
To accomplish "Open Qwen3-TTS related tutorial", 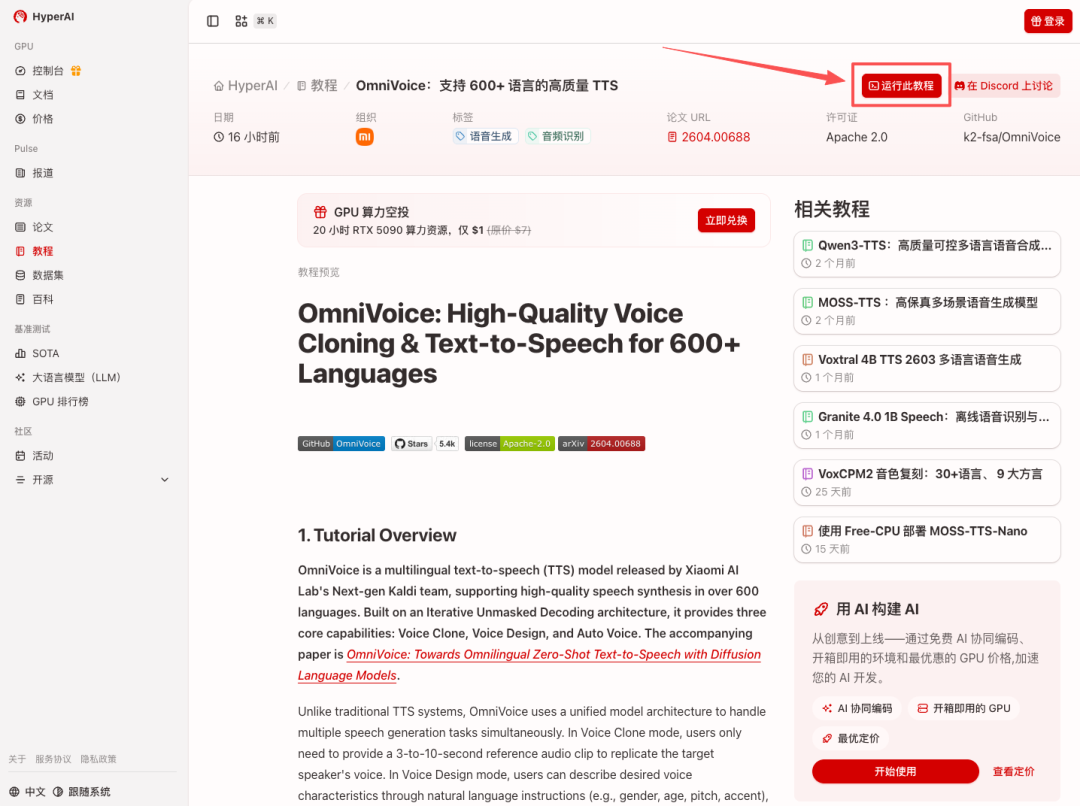I will [926, 254].
